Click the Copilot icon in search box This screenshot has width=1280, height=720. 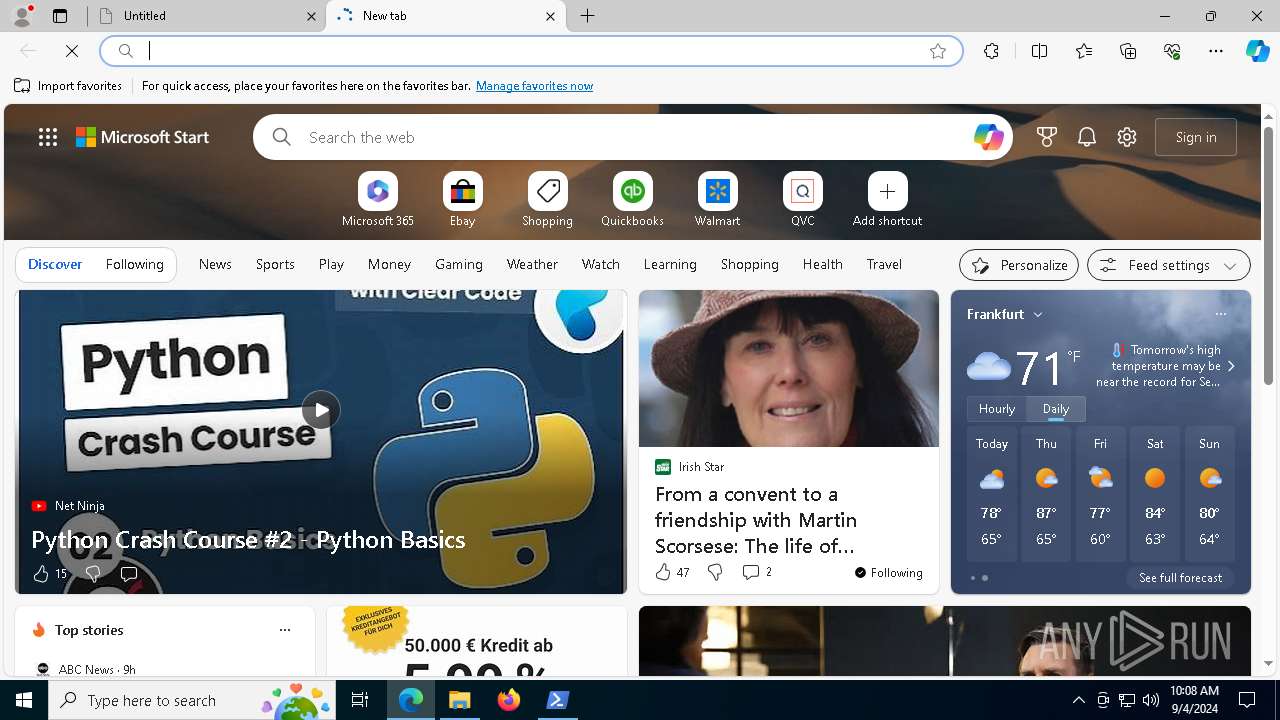point(988,137)
